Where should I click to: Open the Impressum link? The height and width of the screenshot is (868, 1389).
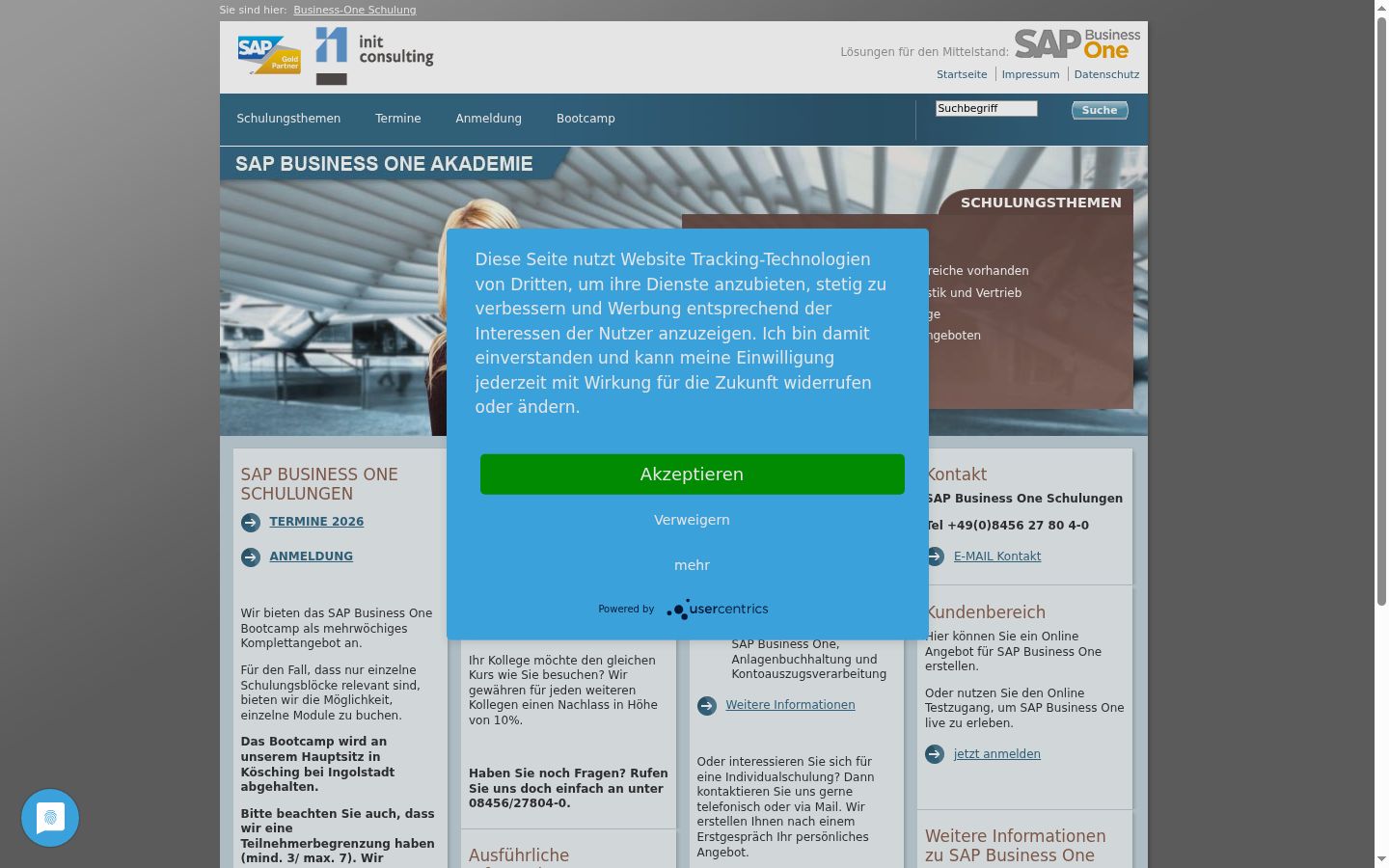[1030, 74]
